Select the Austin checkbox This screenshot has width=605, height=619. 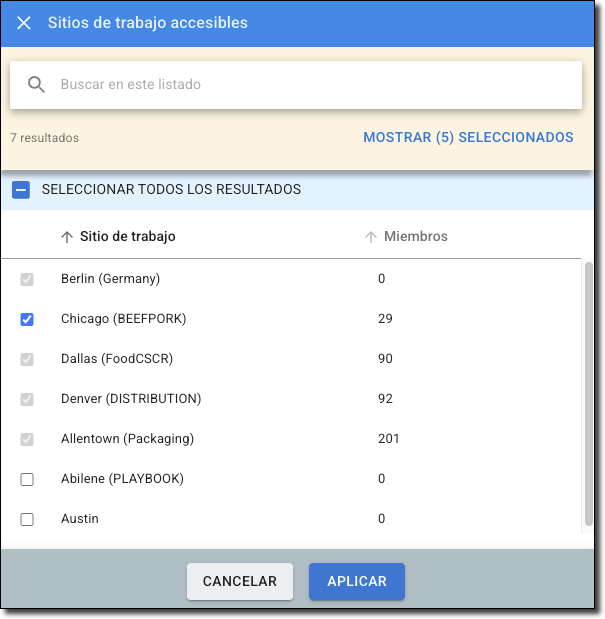point(27,519)
